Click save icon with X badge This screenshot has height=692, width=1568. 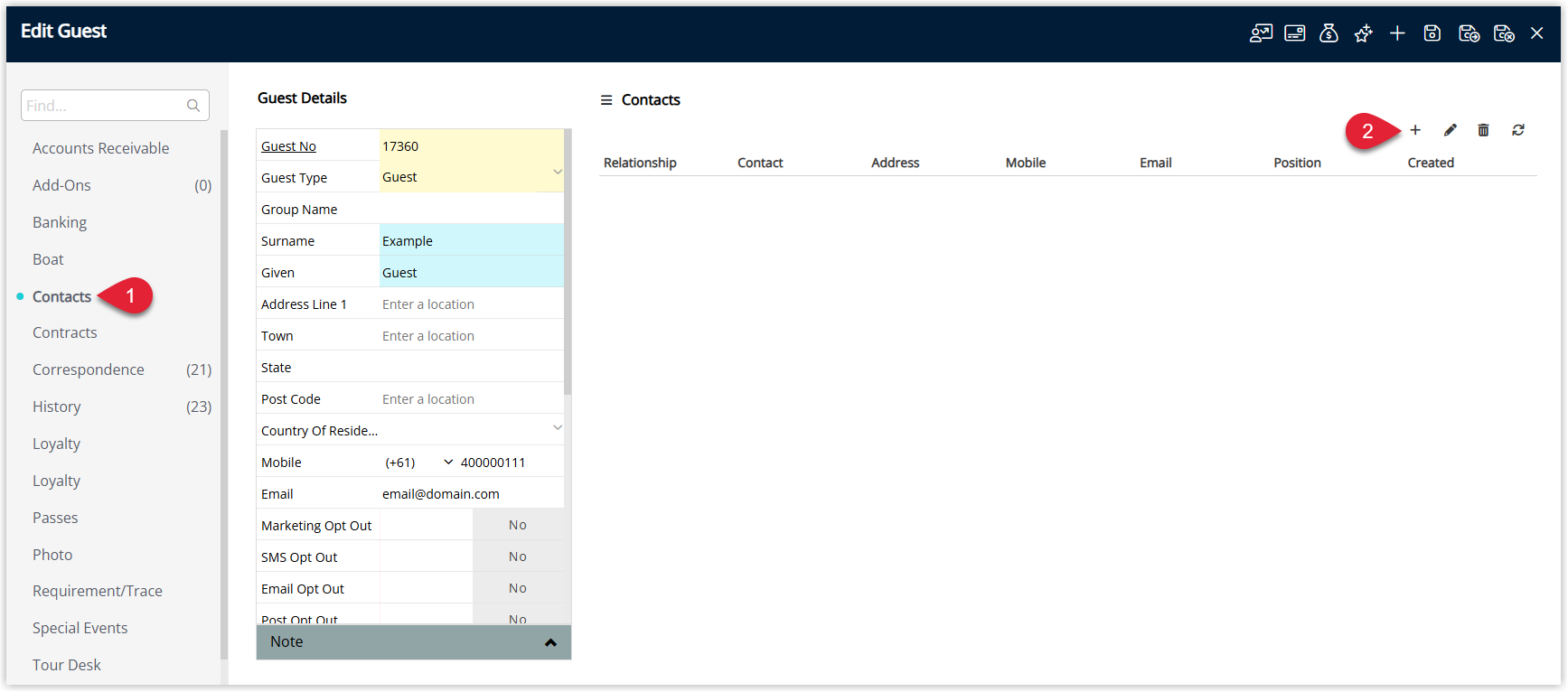[1504, 33]
